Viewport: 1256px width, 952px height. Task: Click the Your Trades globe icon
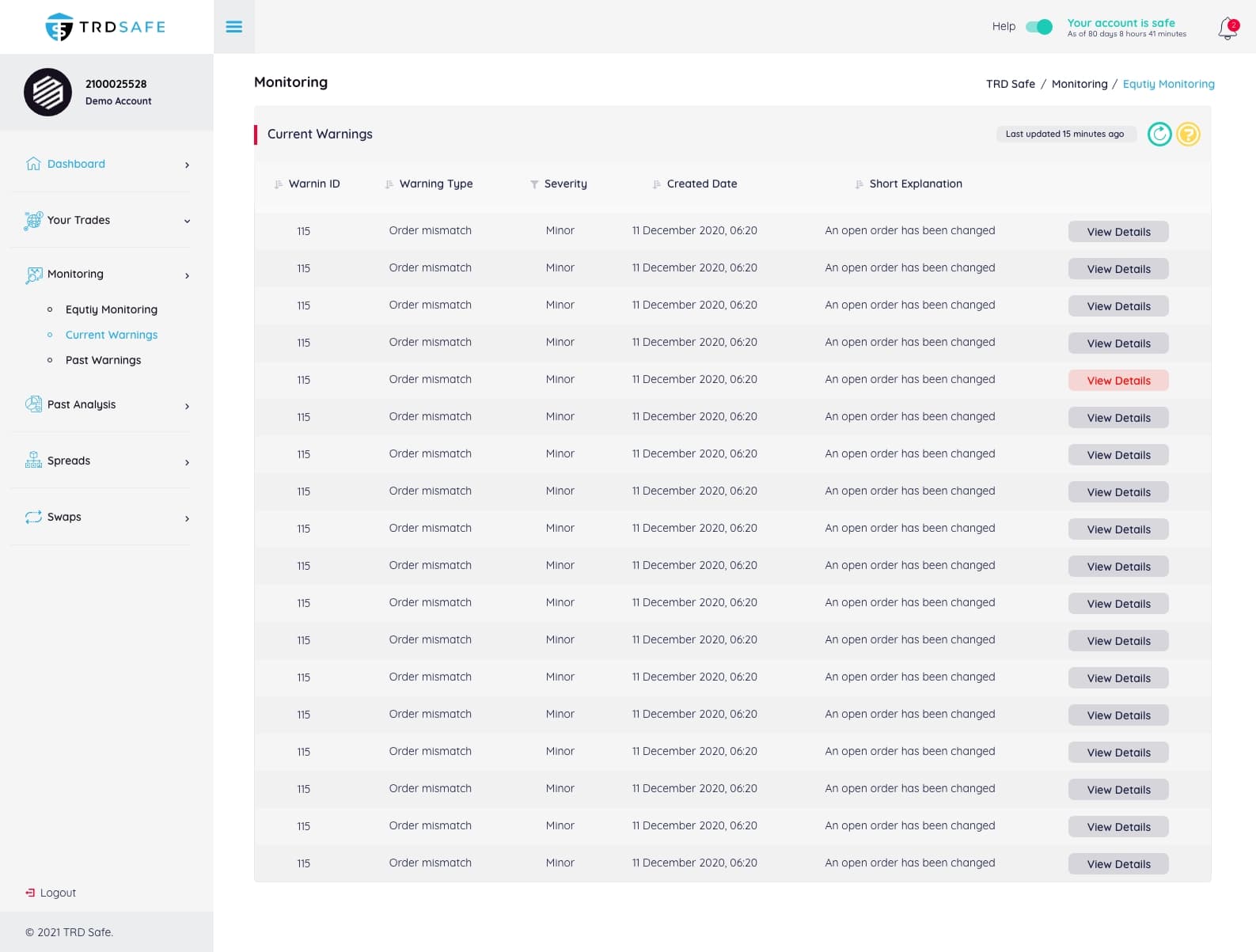33,220
